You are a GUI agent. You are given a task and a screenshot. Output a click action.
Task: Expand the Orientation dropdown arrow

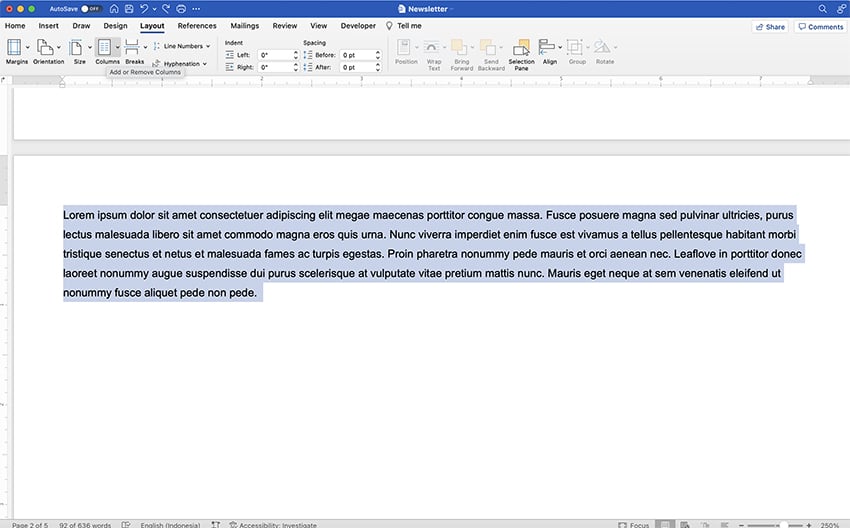coord(59,47)
